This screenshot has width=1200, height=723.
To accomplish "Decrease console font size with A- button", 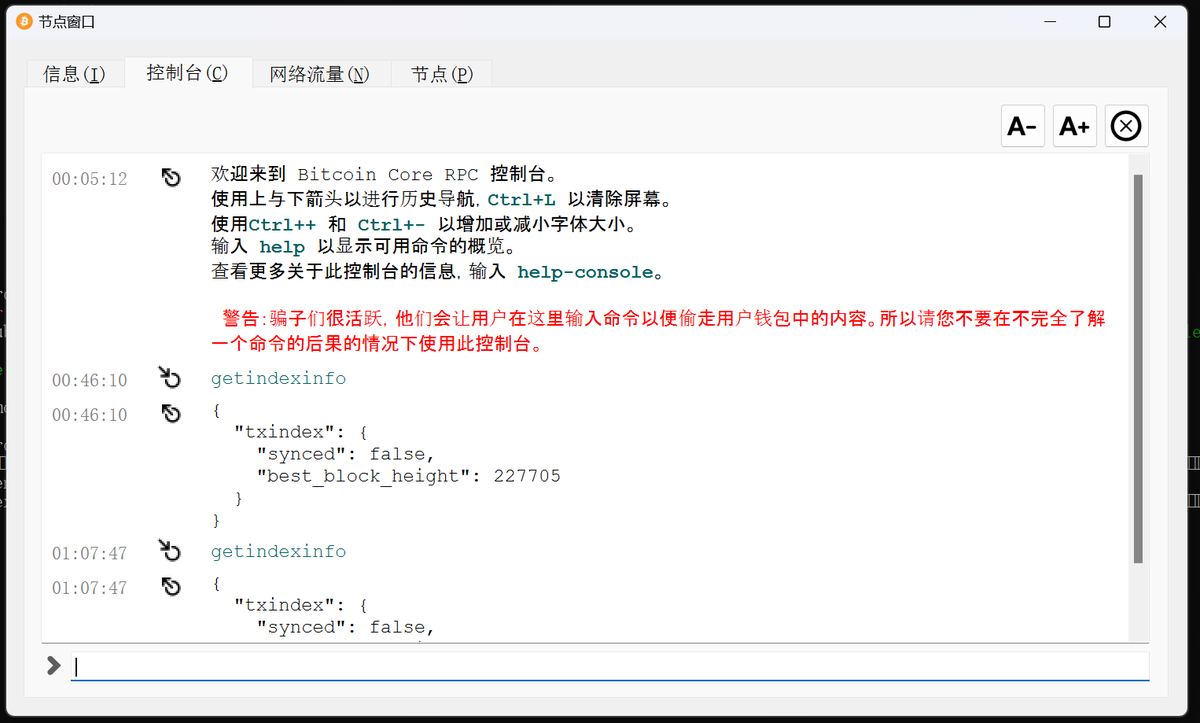I will pos(1022,126).
